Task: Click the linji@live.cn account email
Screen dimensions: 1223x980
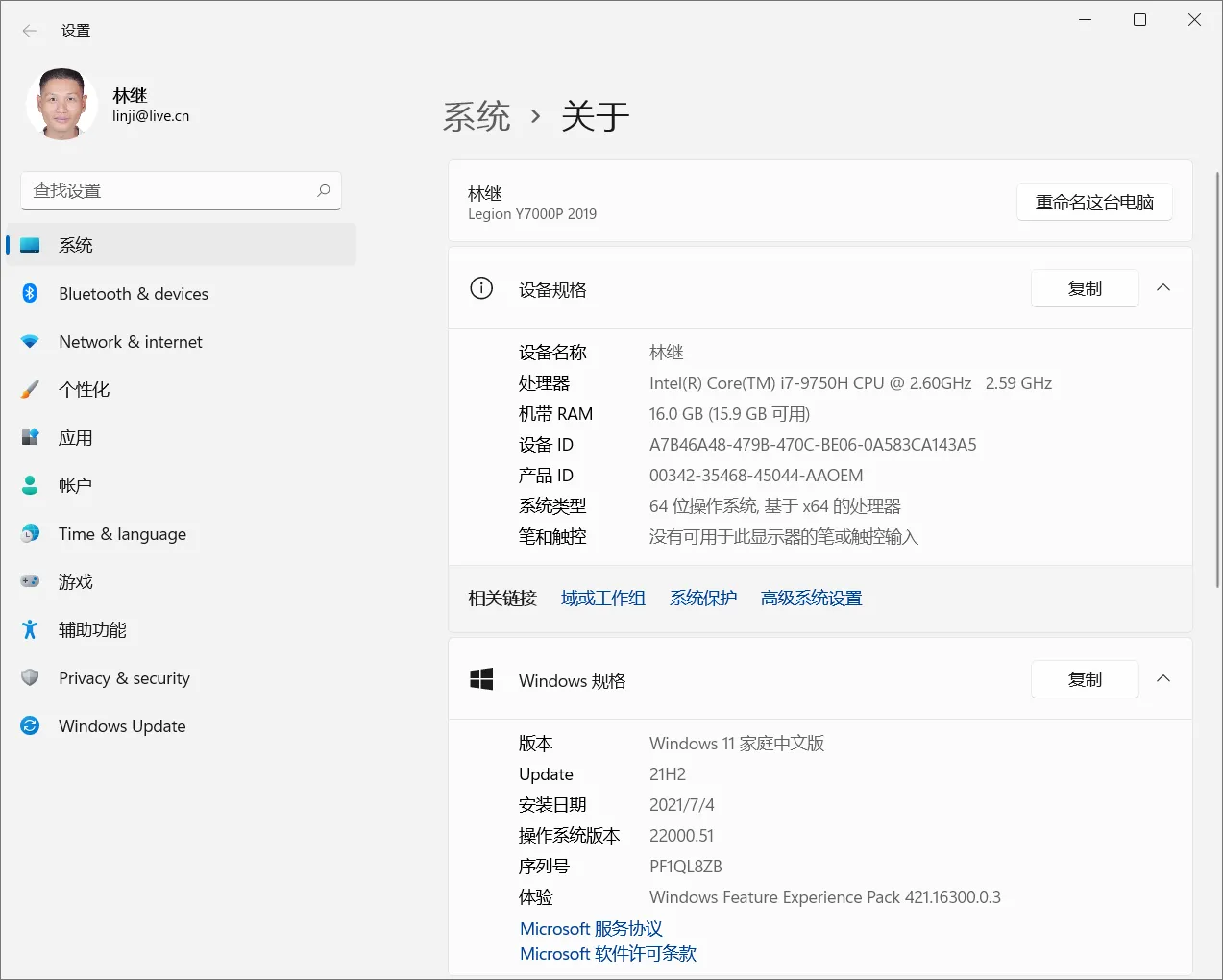Action: tap(151, 116)
